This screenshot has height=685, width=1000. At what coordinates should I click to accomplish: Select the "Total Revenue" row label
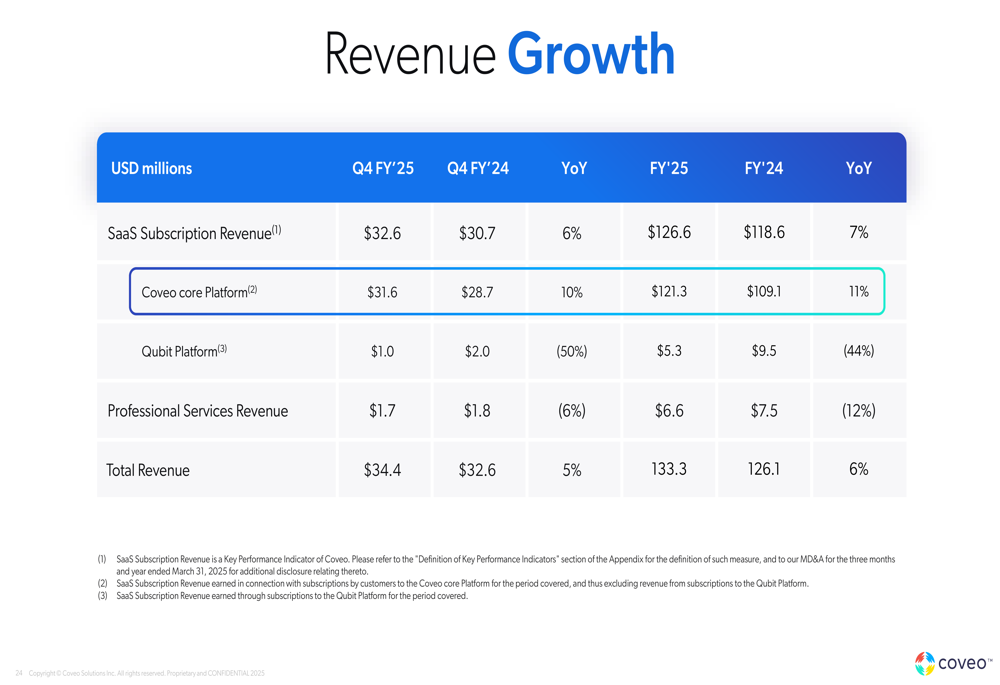(148, 471)
